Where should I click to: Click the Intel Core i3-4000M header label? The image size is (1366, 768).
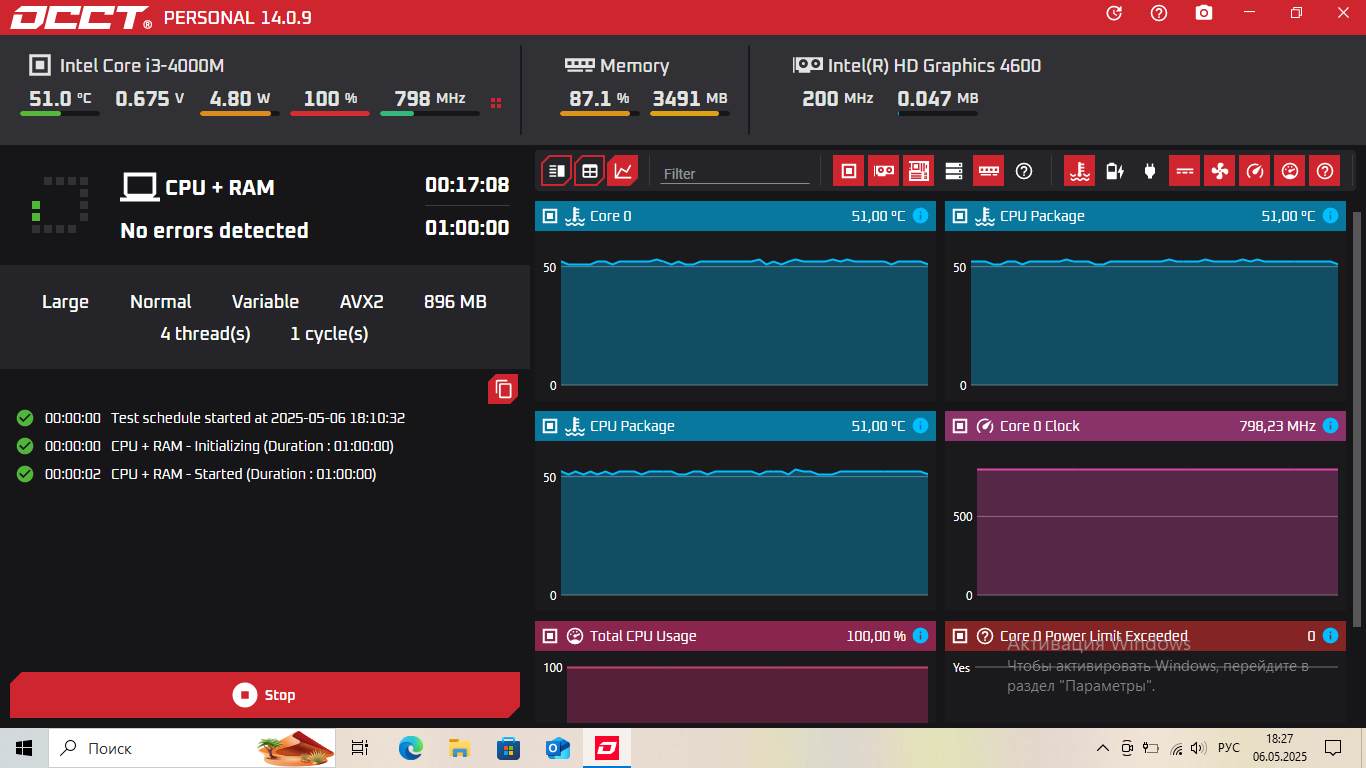(x=142, y=66)
